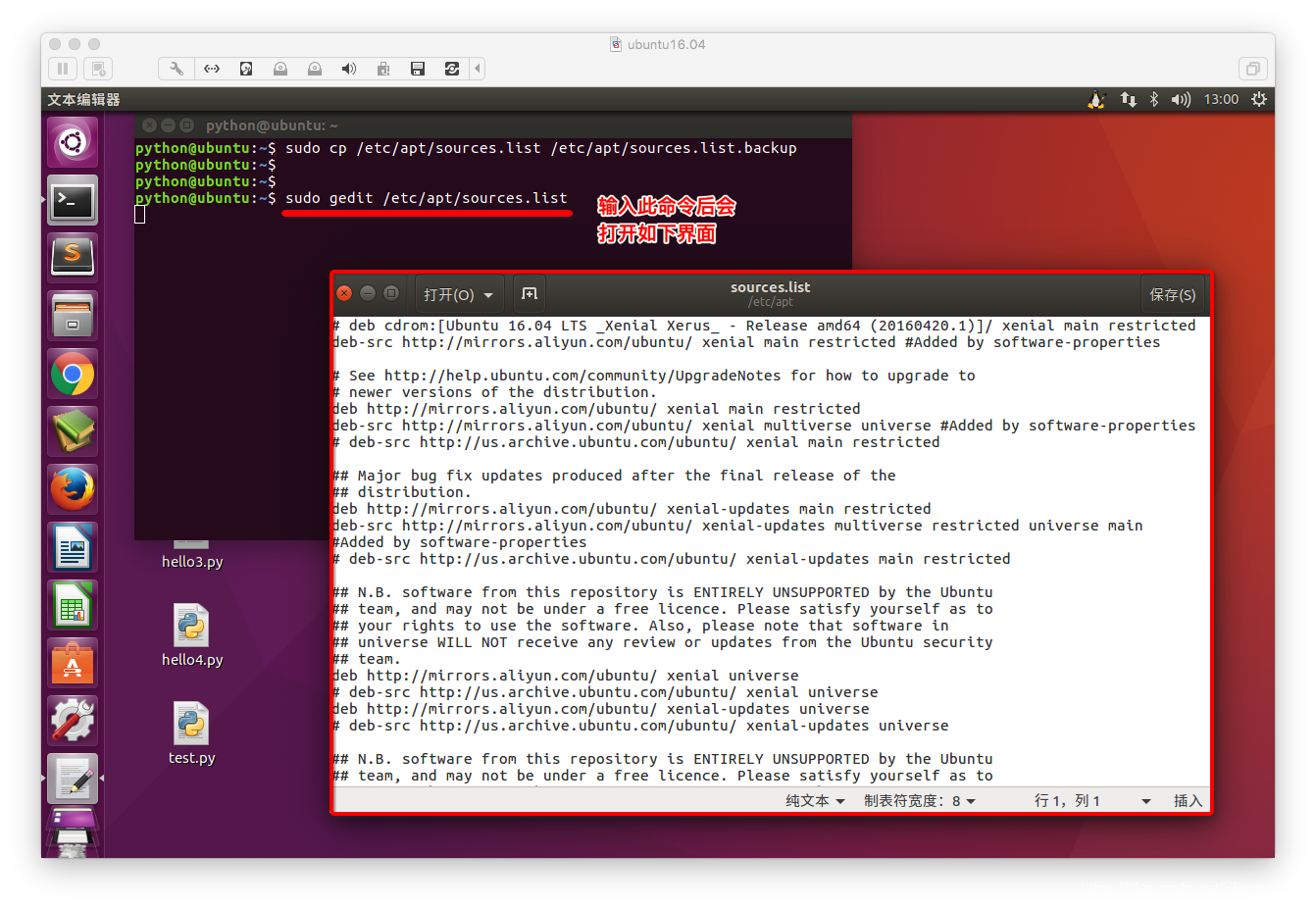Viewport: 1316px width, 907px height.
Task: Click '# deb-src http://us.archive.ubuntu.com/ubuntu/ xenial-updates universe' line
Action: pos(640,726)
